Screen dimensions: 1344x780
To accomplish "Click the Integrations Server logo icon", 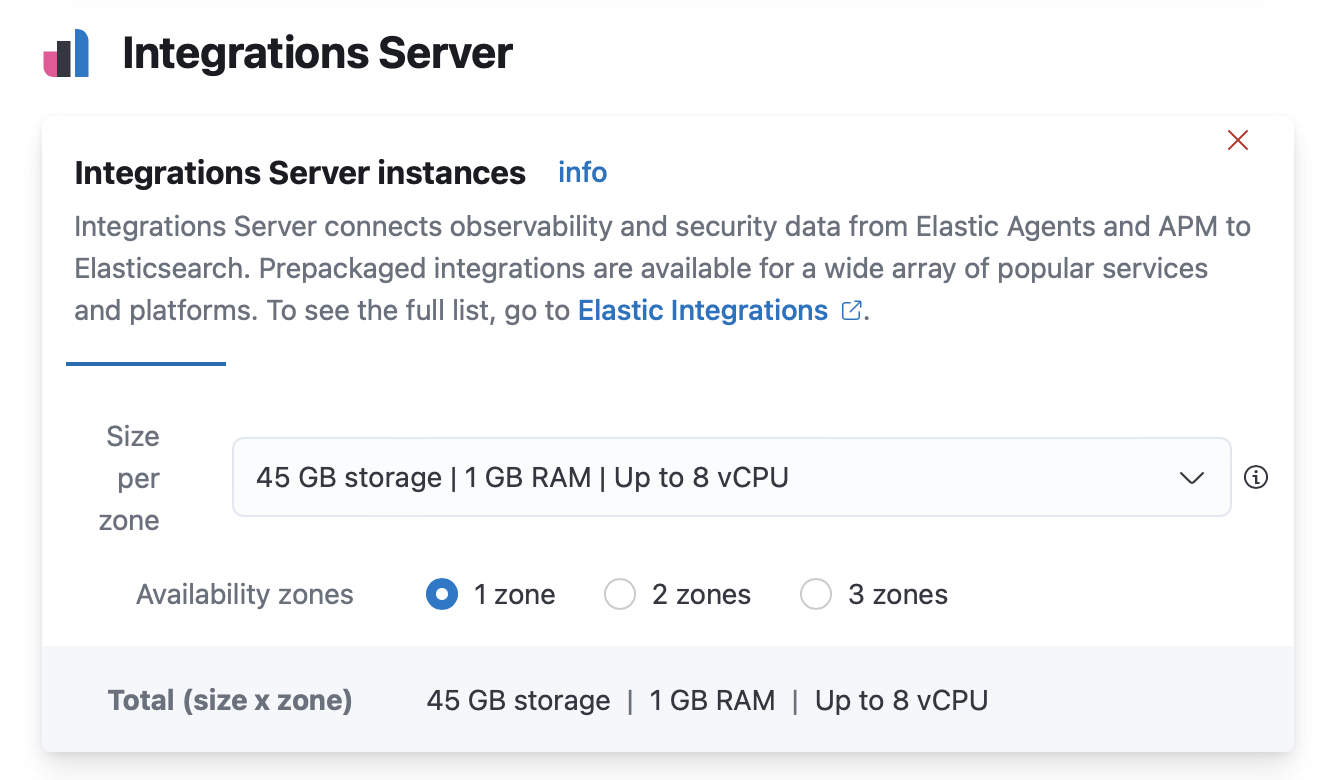I will pos(64,52).
